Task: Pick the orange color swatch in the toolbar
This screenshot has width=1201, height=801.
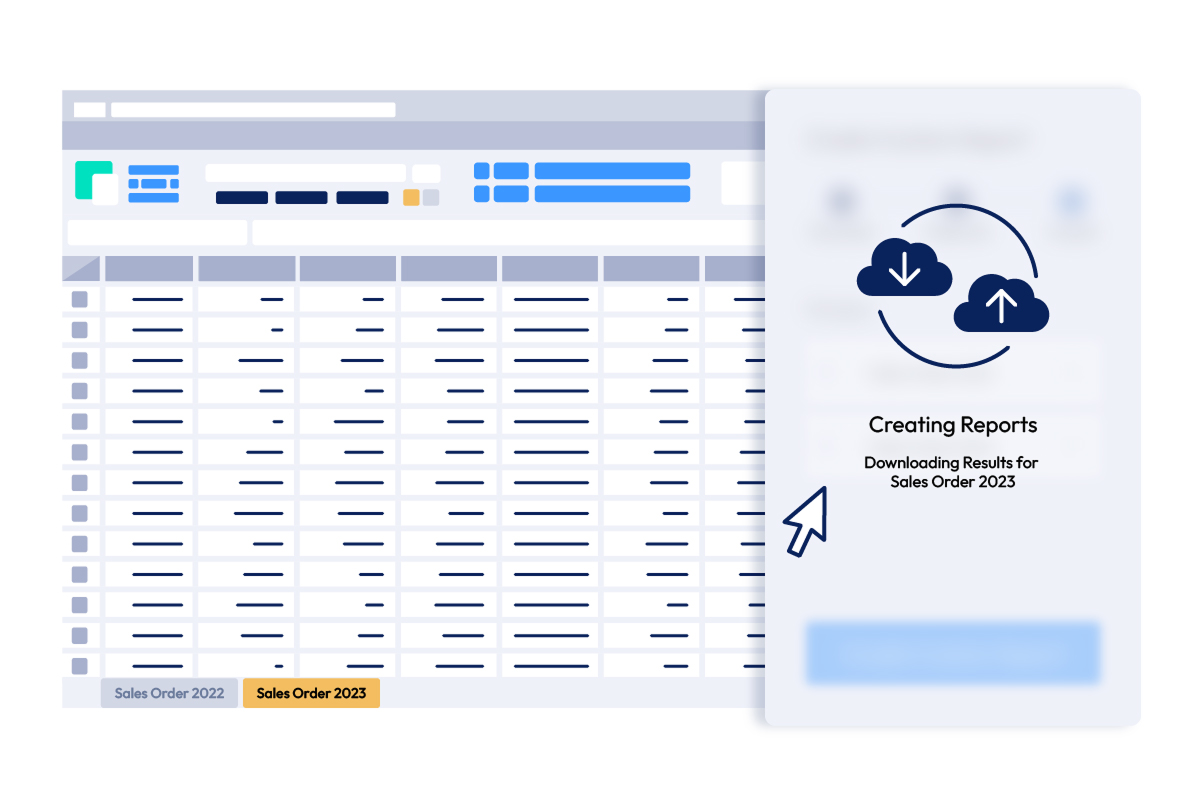Action: point(411,198)
